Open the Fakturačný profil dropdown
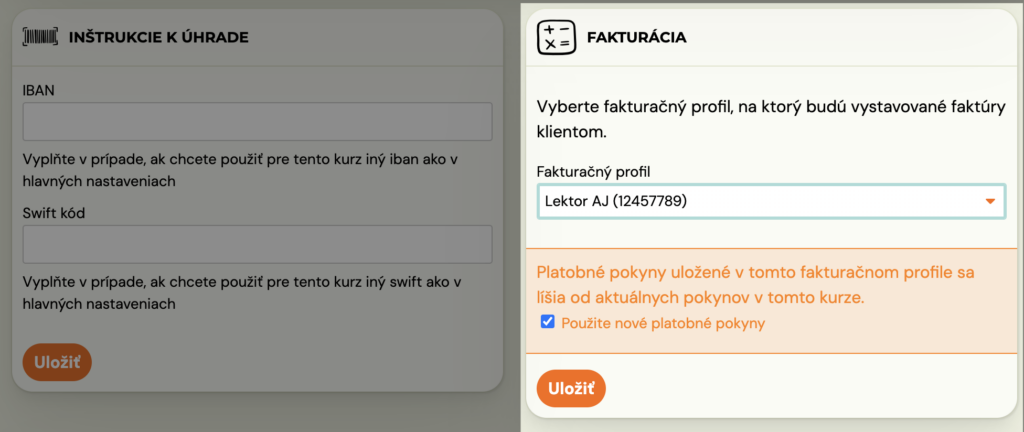The height and width of the screenshot is (432, 1024). pos(771,201)
